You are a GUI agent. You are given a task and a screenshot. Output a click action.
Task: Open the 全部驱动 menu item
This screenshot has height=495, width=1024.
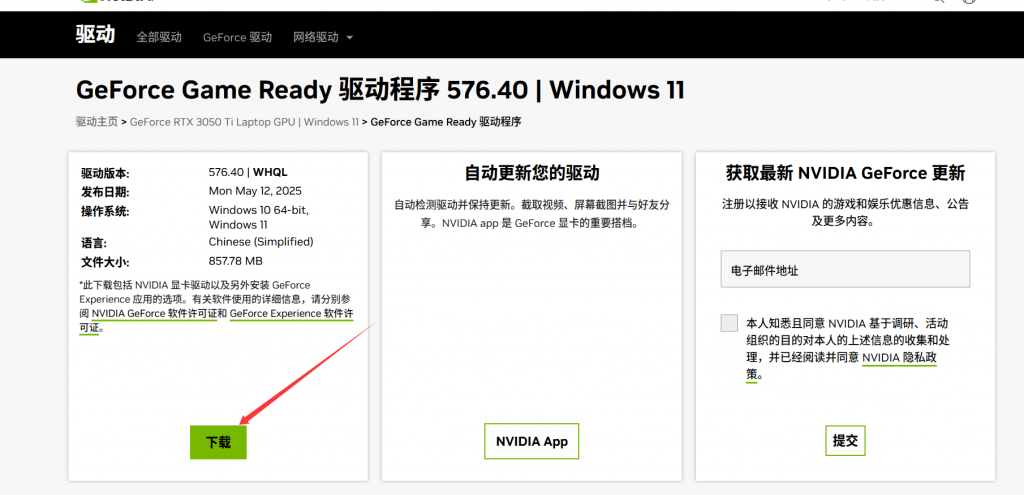pos(159,37)
